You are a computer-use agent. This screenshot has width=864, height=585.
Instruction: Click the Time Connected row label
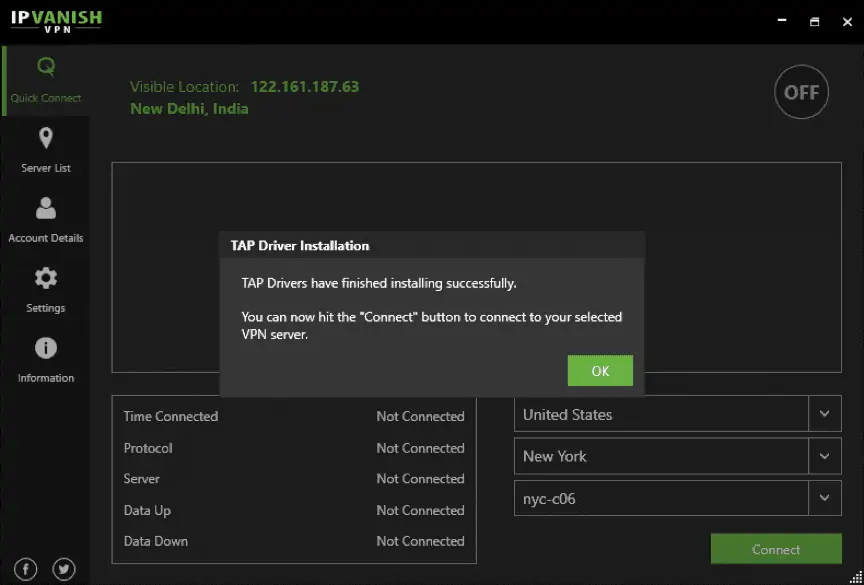pos(171,416)
